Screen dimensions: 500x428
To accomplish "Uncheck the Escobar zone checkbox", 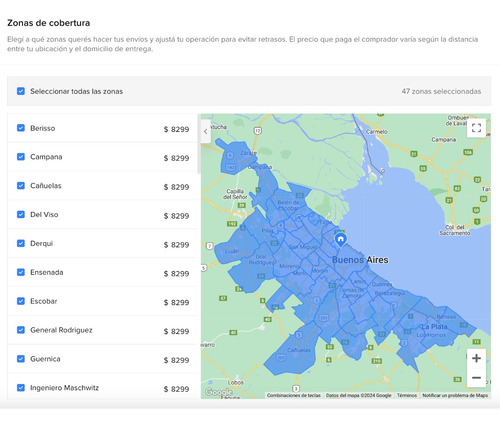I will click(x=21, y=301).
